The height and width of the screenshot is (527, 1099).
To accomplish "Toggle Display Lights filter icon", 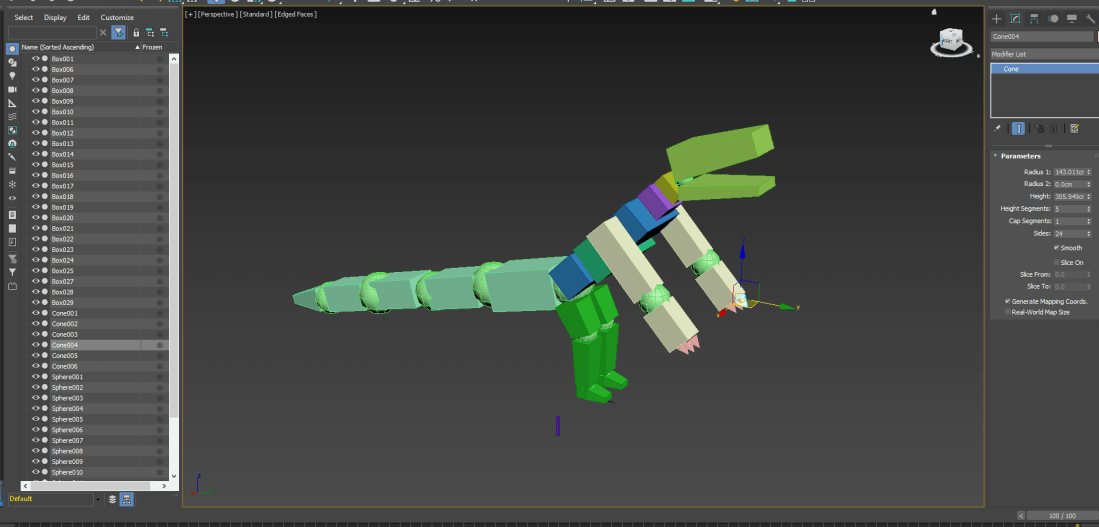I will 12,76.
